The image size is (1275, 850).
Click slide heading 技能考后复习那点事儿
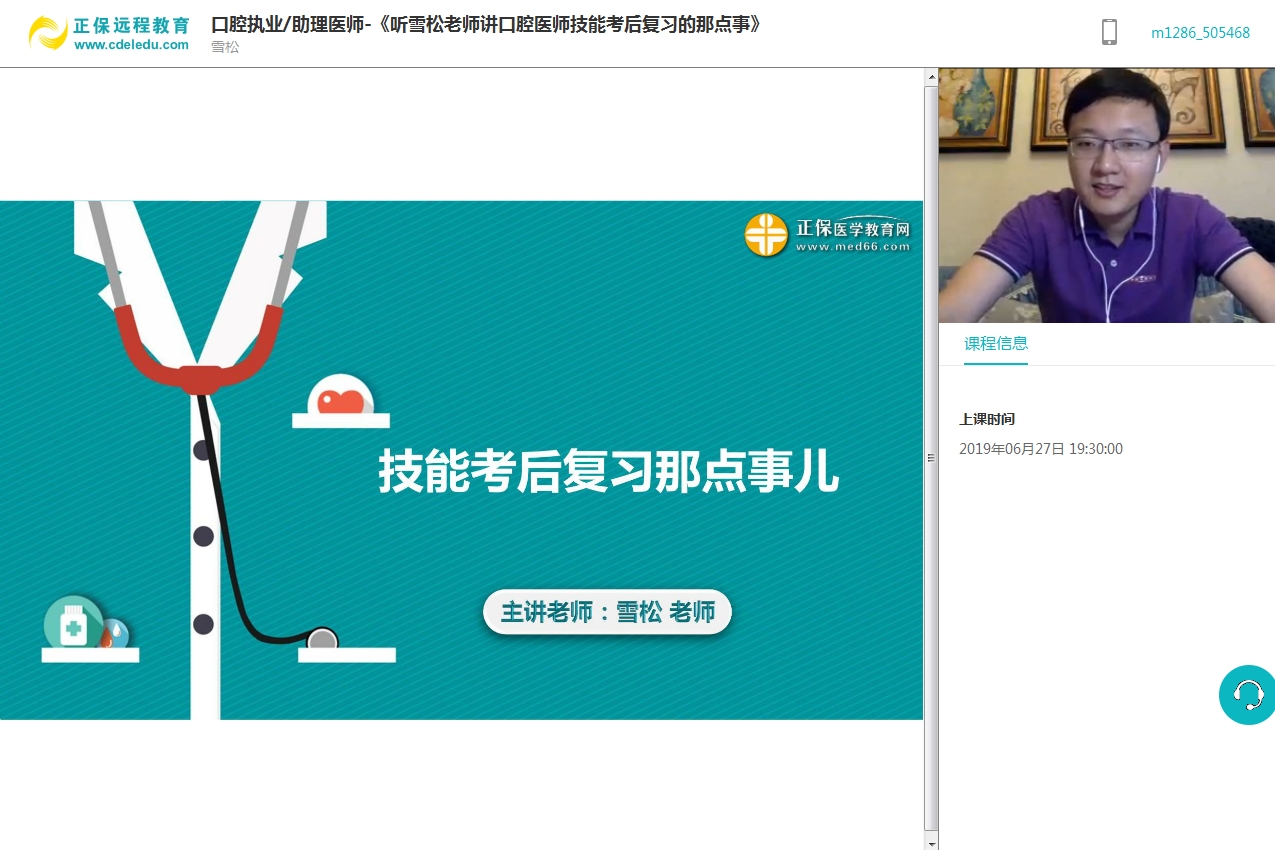point(608,472)
